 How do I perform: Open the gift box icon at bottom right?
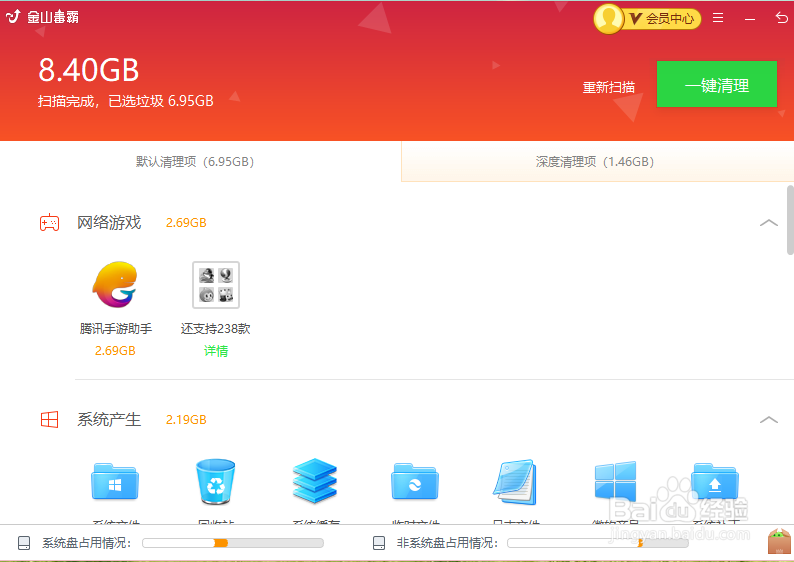779,541
